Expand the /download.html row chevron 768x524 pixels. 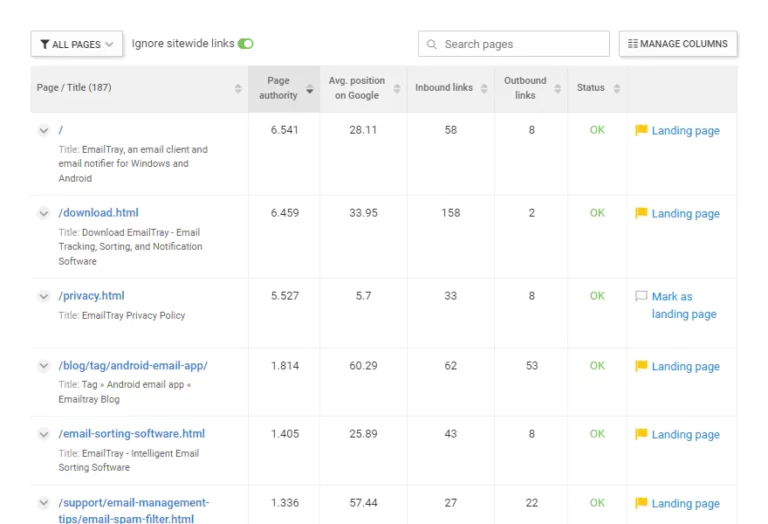click(44, 213)
